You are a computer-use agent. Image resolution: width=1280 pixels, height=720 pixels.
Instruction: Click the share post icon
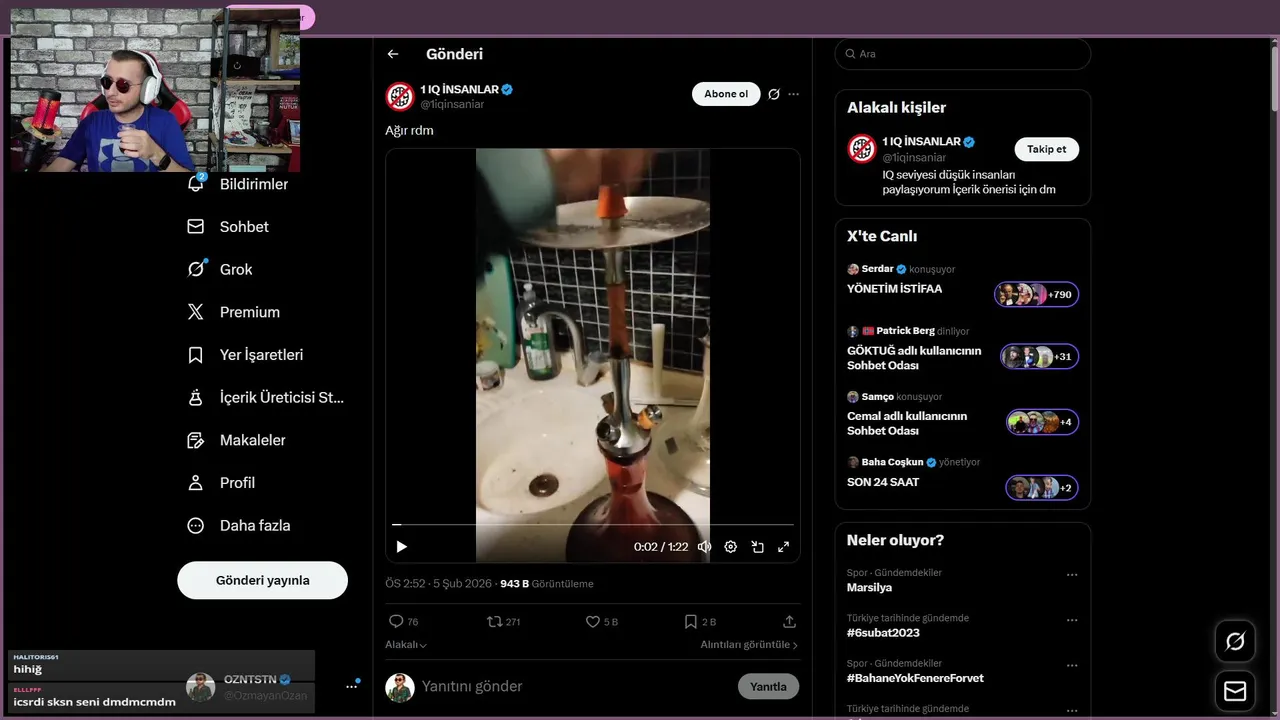789,621
